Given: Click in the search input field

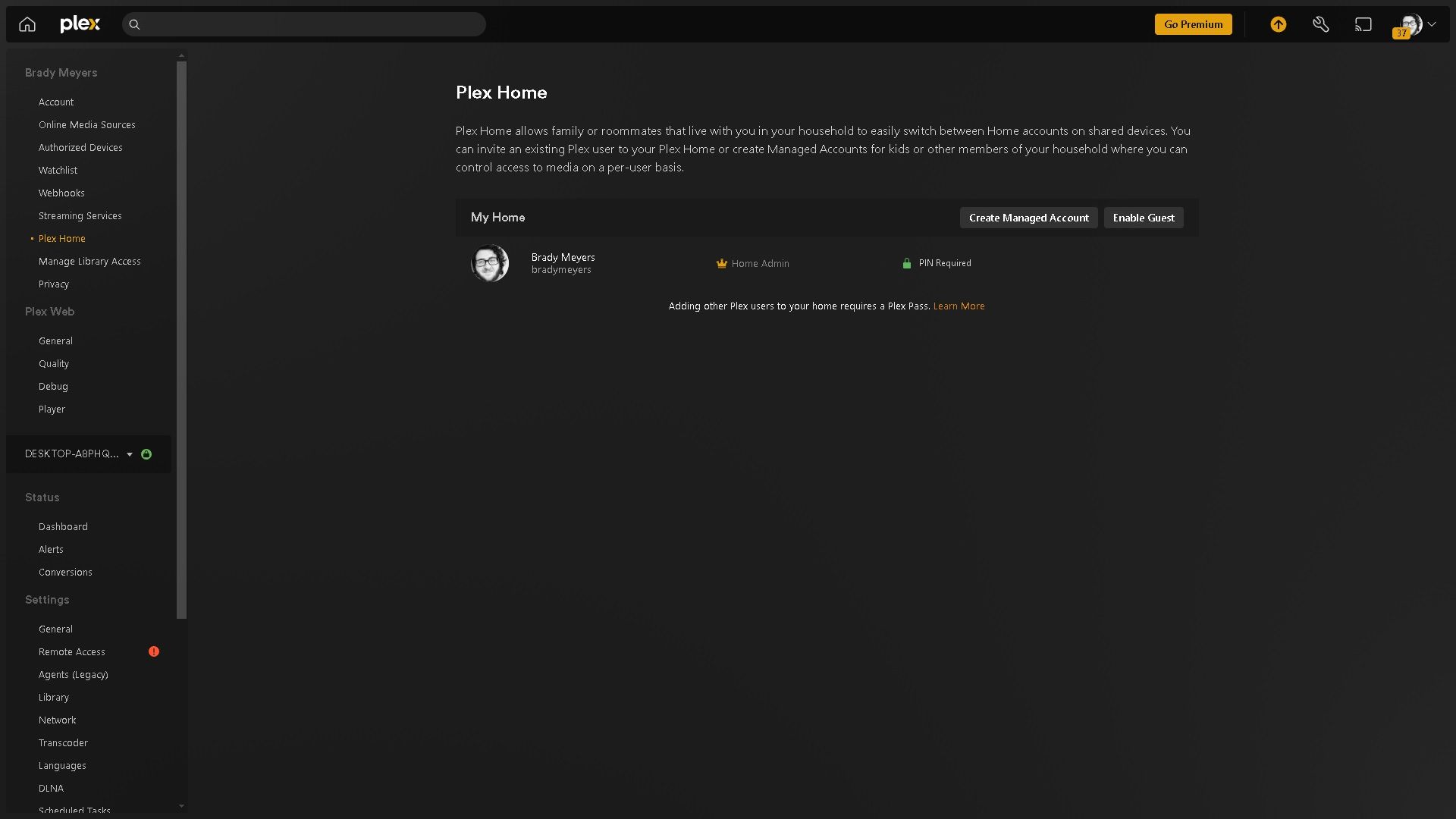Looking at the screenshot, I should (x=311, y=24).
